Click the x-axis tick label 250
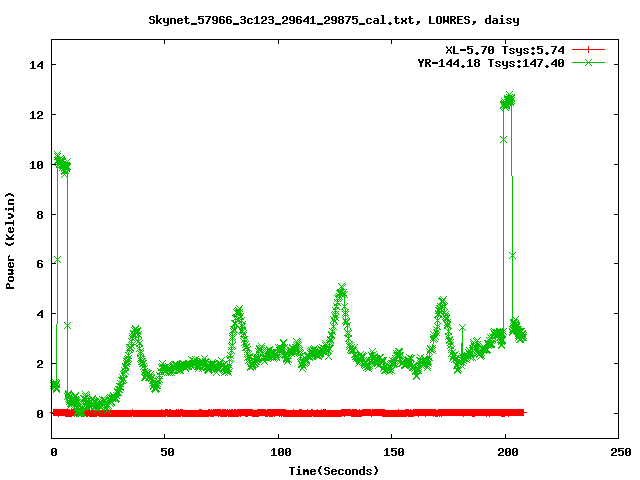The image size is (640, 480). click(x=620, y=452)
